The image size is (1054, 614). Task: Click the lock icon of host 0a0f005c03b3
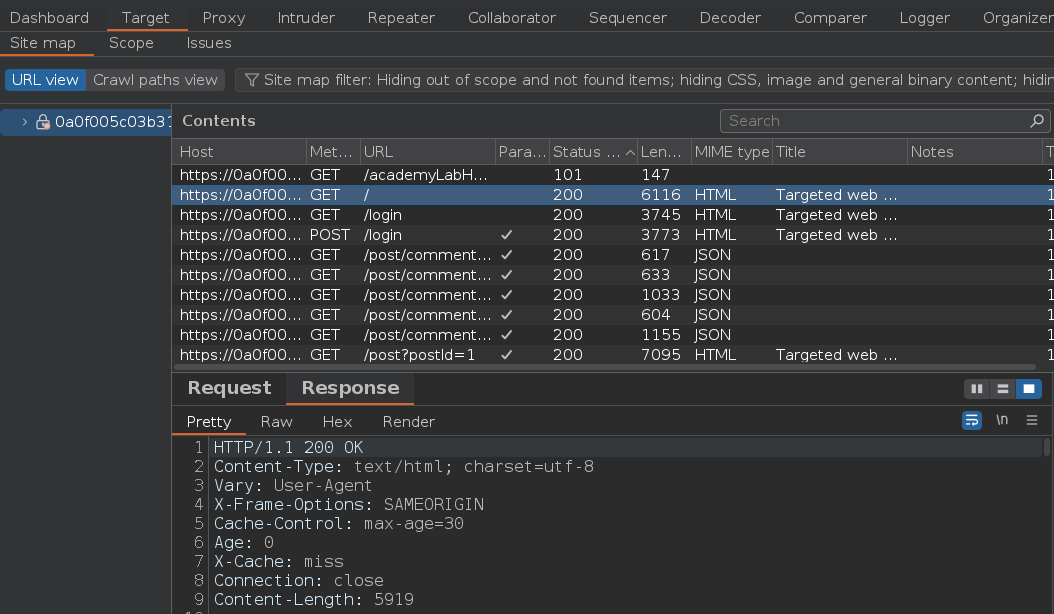pyautogui.click(x=43, y=122)
